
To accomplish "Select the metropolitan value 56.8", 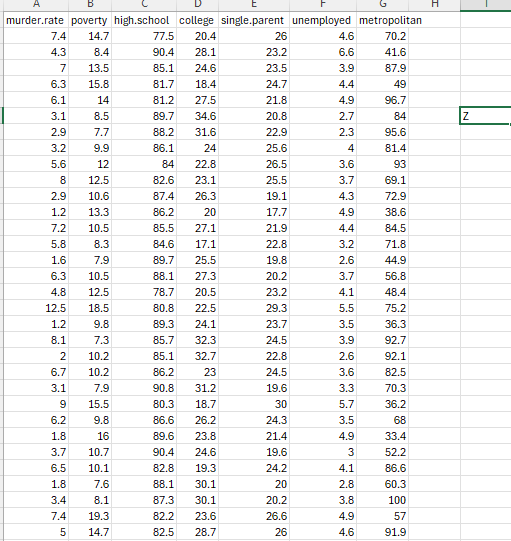I will pyautogui.click(x=383, y=276).
